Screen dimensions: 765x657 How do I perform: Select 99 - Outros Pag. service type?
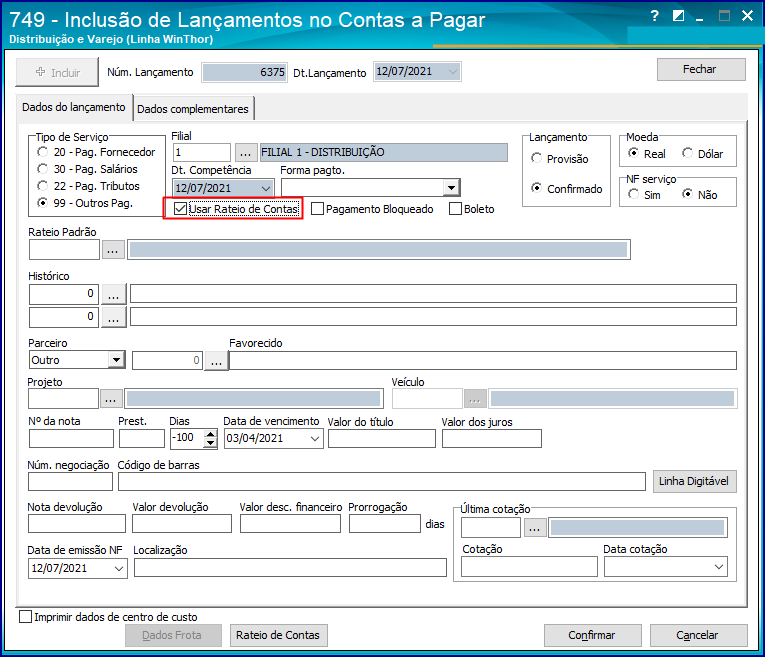tap(85, 203)
